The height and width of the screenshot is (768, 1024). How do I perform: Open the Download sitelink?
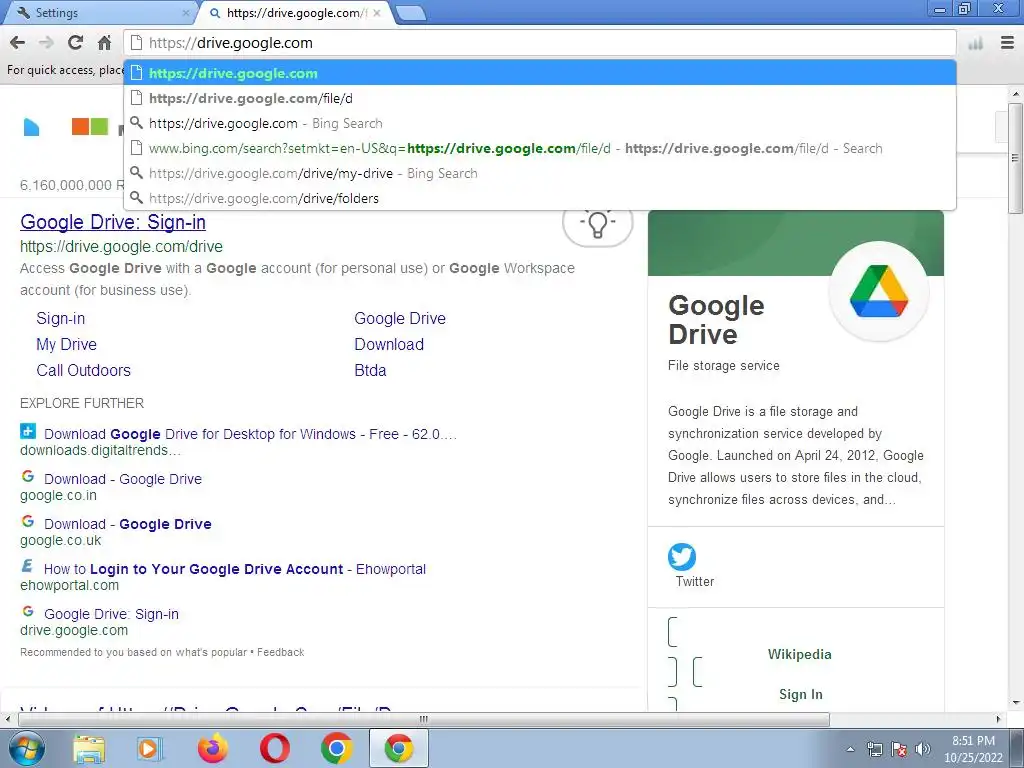pyautogui.click(x=389, y=344)
